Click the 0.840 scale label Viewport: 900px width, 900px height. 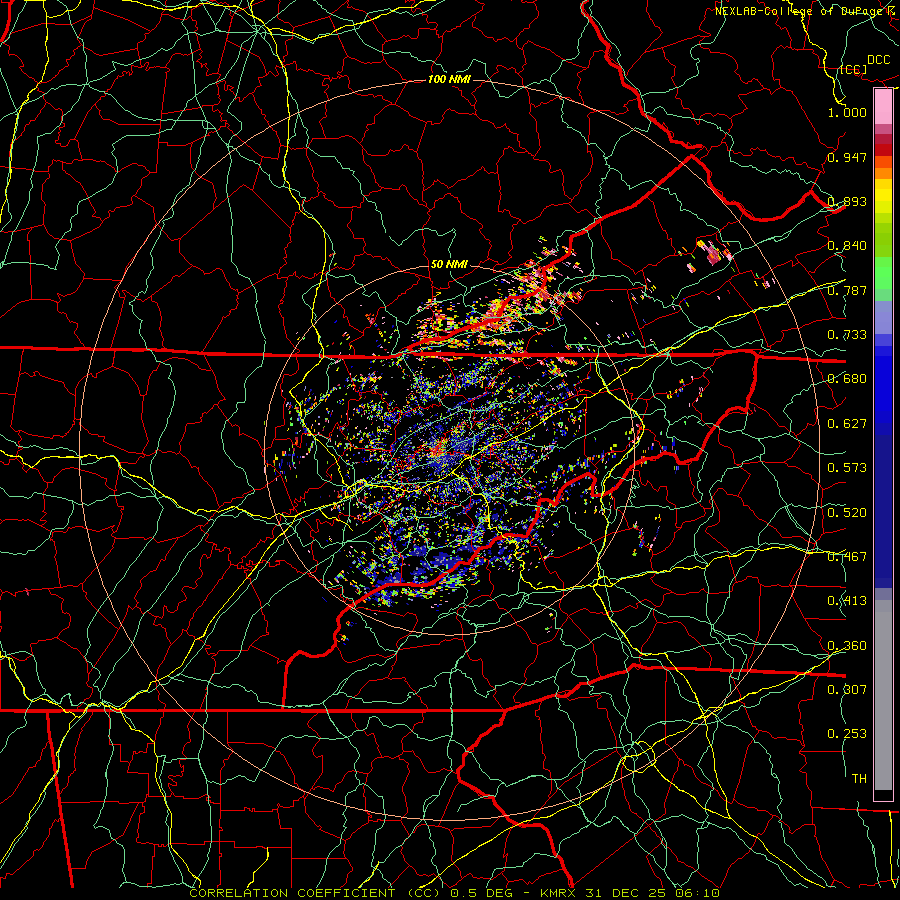point(847,246)
